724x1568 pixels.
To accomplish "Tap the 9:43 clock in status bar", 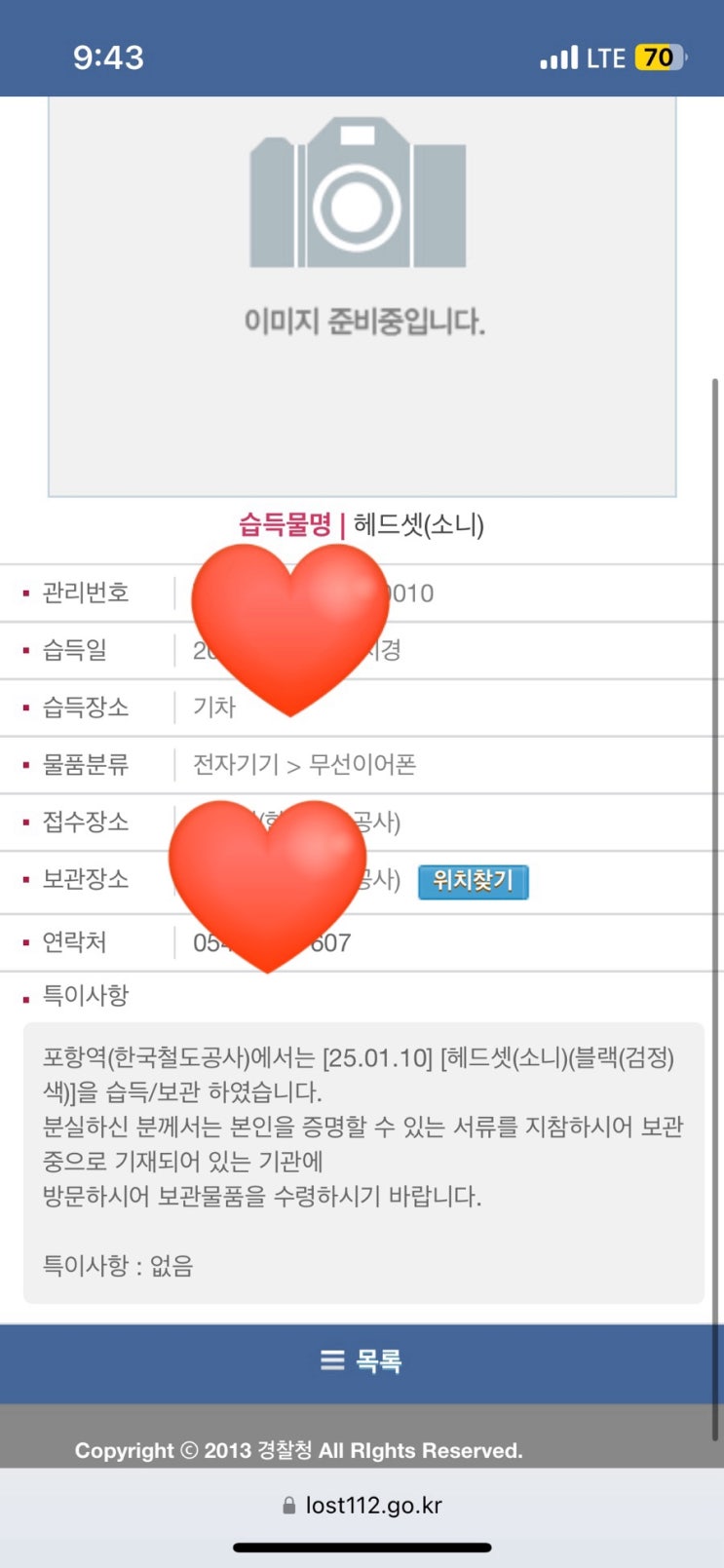I will pos(108,57).
